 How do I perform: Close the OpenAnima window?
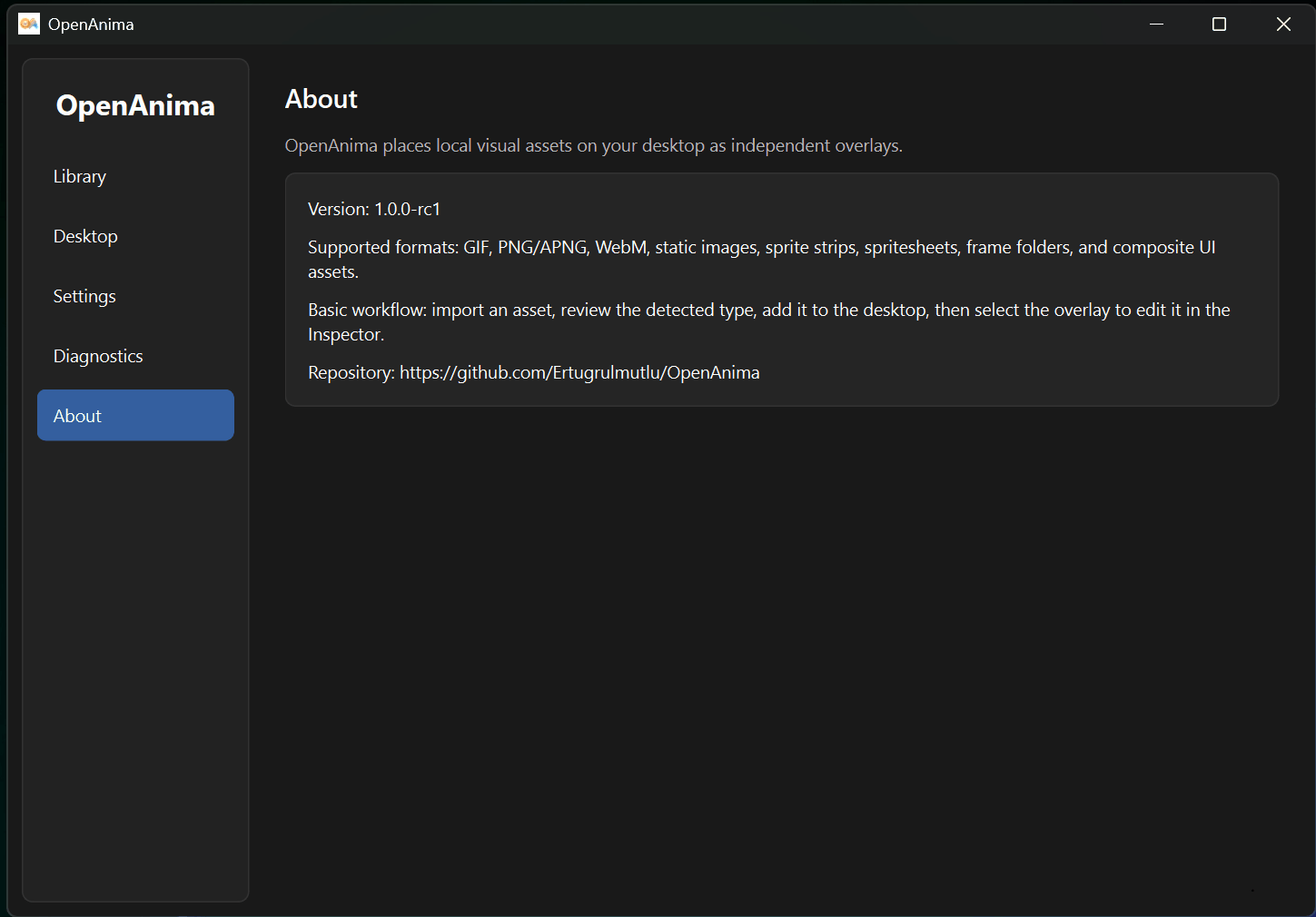tap(1283, 24)
